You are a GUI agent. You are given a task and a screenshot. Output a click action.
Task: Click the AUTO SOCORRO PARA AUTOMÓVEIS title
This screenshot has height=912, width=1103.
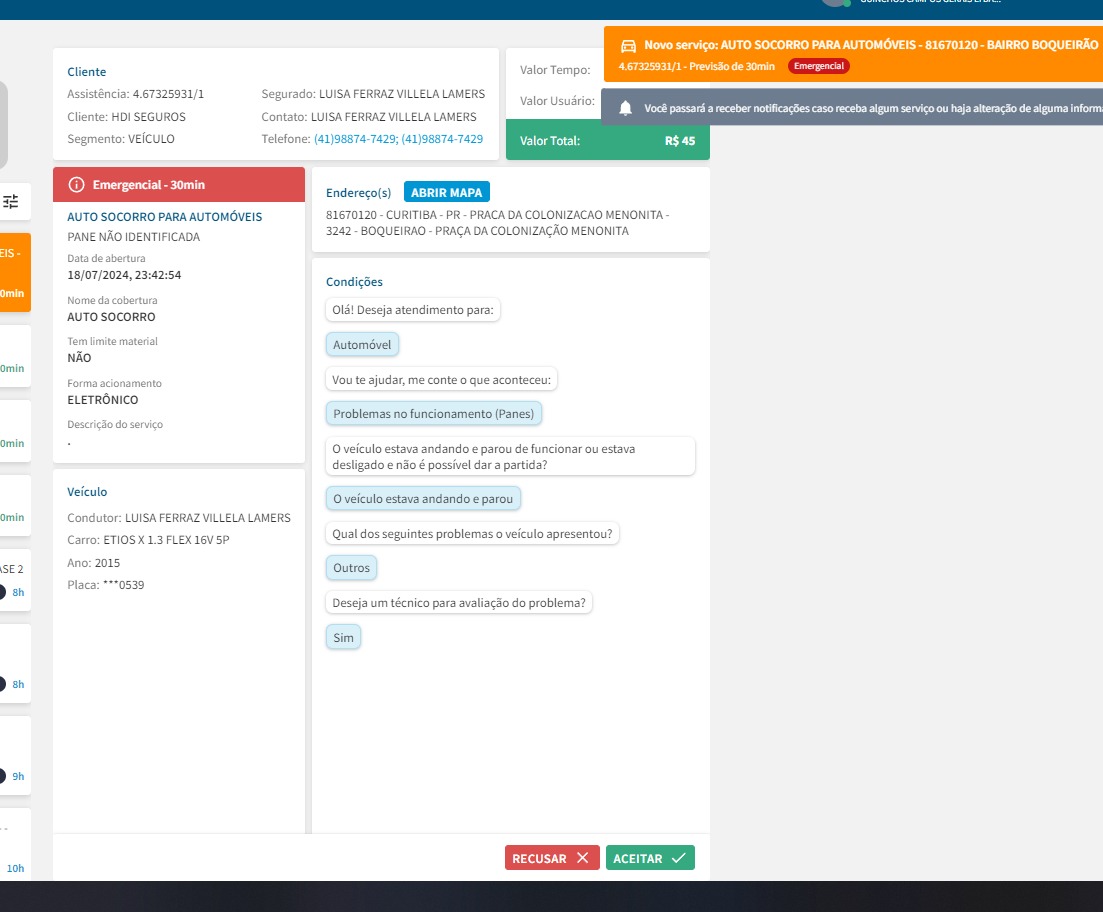(x=165, y=217)
